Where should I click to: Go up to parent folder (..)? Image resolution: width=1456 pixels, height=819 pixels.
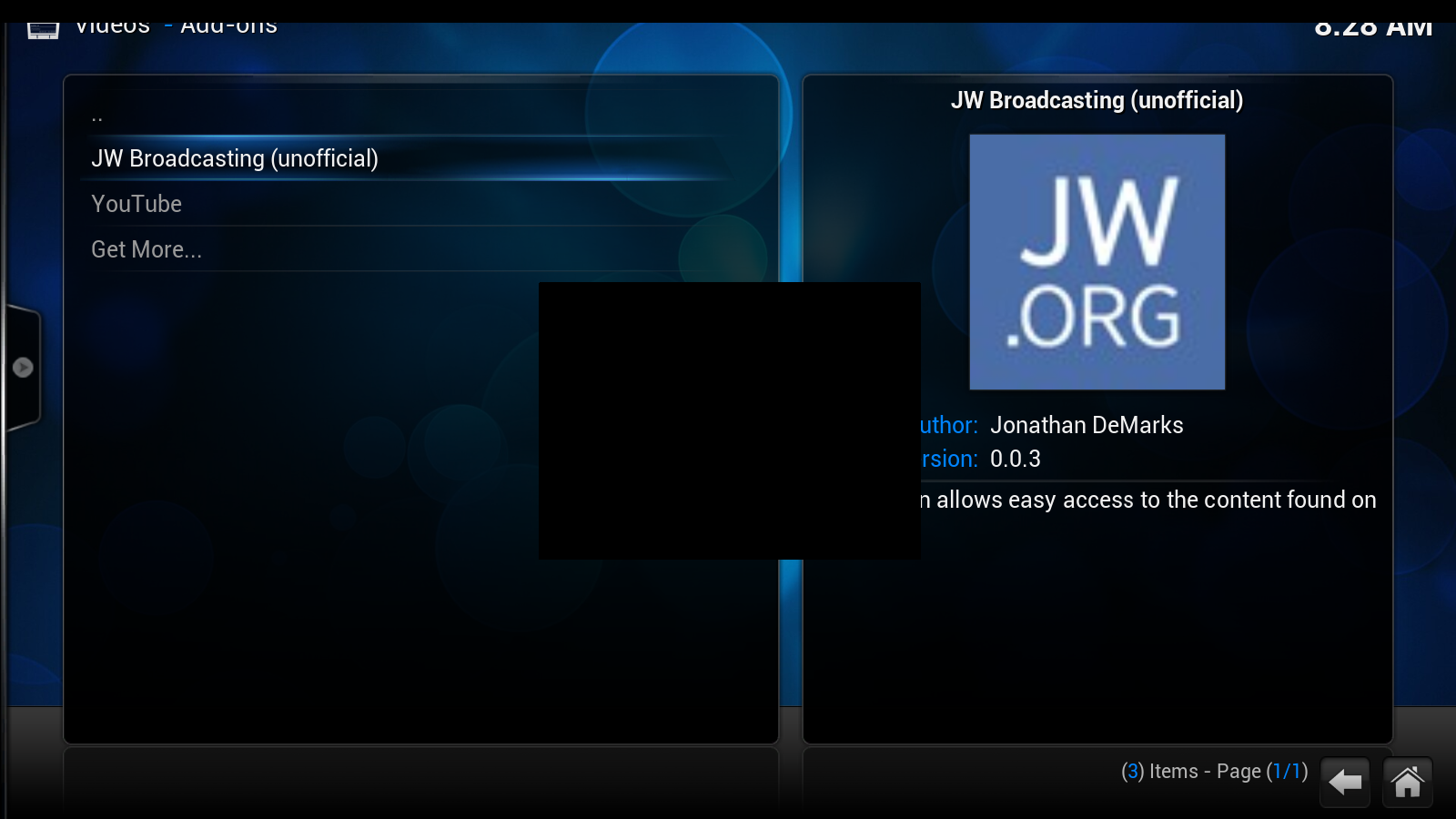(x=411, y=115)
